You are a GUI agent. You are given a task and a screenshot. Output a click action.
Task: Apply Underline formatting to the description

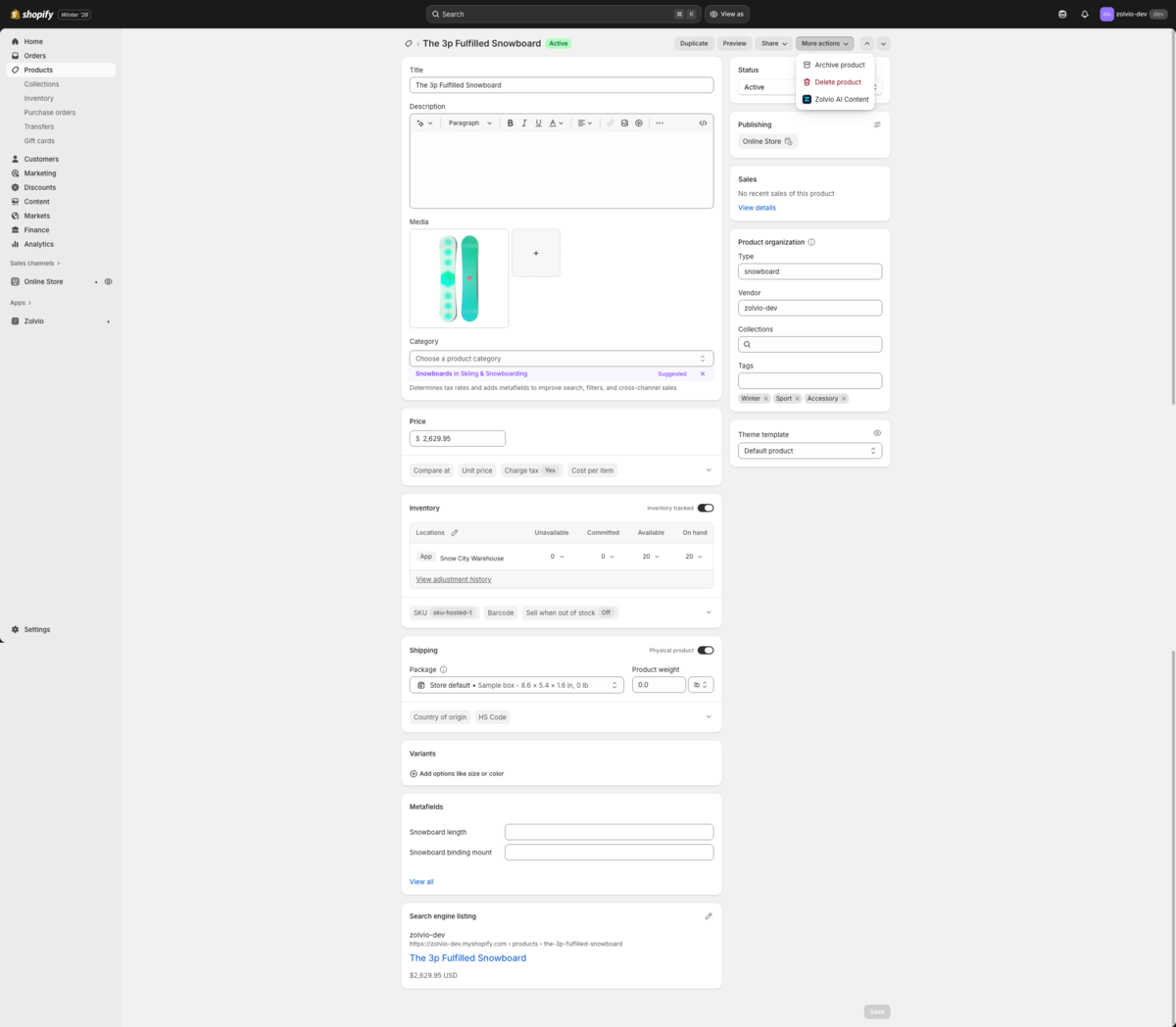[538, 122]
